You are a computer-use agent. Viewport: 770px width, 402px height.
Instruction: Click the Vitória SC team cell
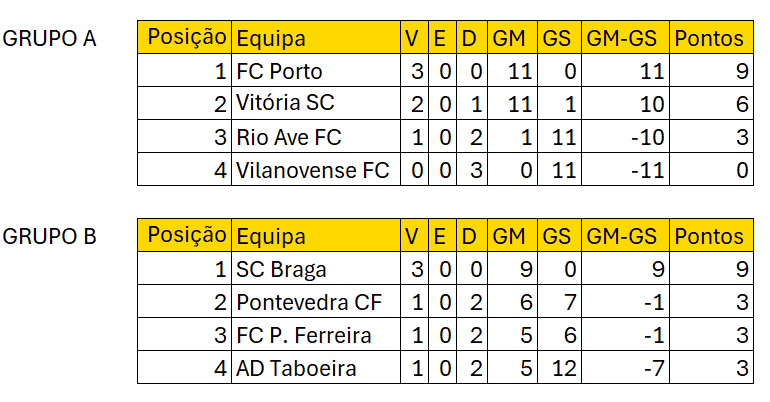pos(316,104)
